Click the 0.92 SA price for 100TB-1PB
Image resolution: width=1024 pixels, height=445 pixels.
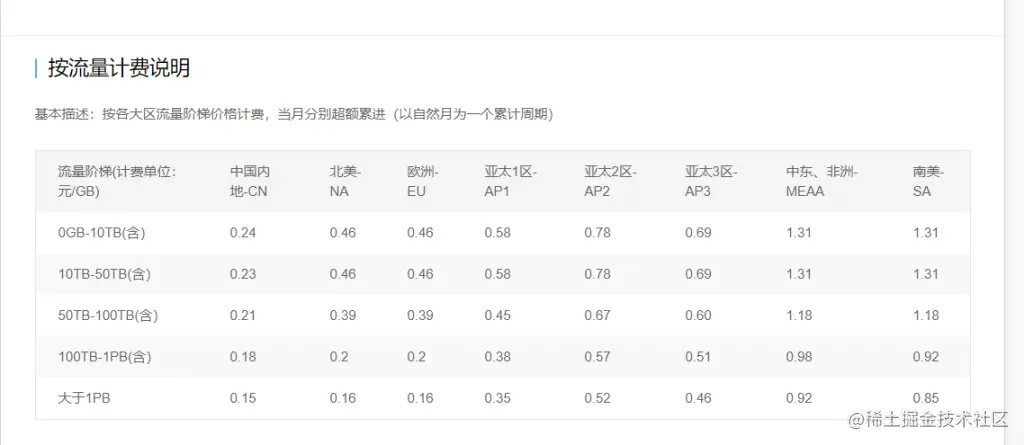[x=926, y=357]
